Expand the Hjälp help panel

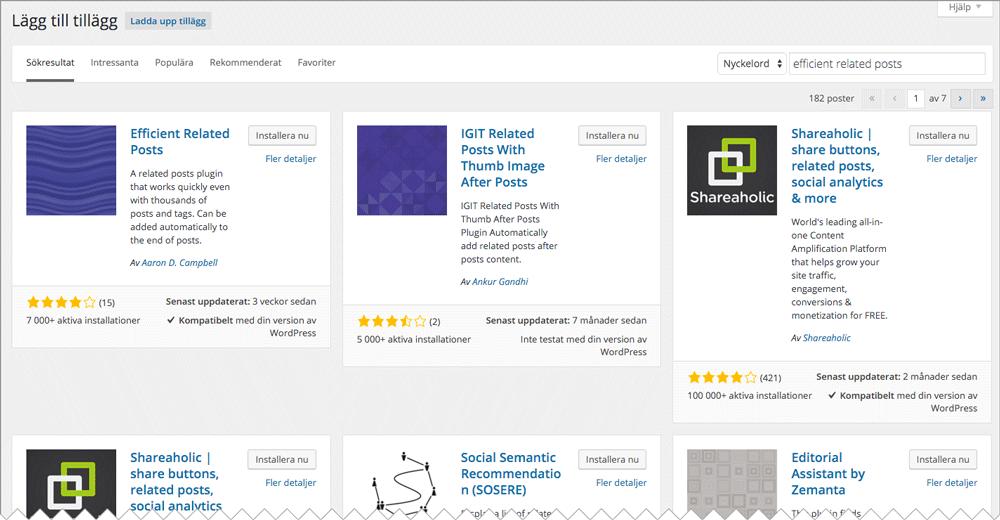[x=964, y=8]
